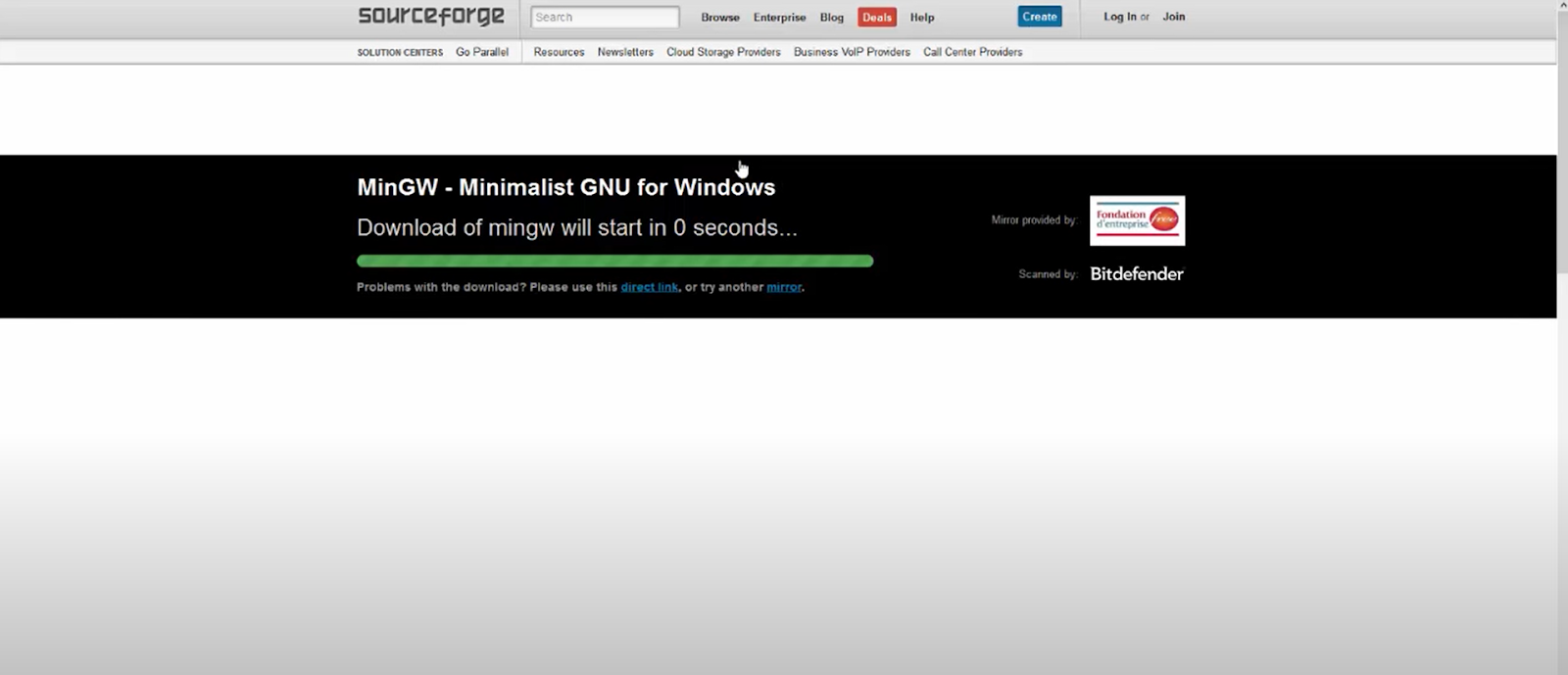Click the 'Download of mingw will start' text
1568x675 pixels.
[577, 227]
